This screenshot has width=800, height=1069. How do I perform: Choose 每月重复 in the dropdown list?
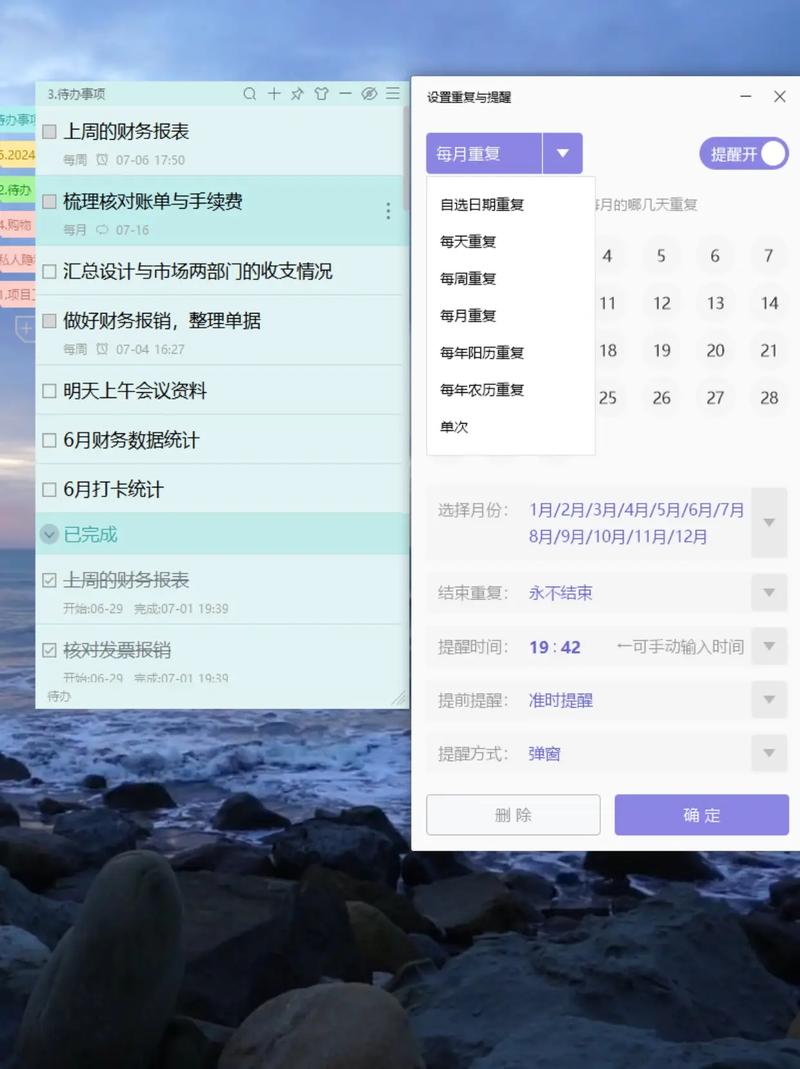click(468, 316)
